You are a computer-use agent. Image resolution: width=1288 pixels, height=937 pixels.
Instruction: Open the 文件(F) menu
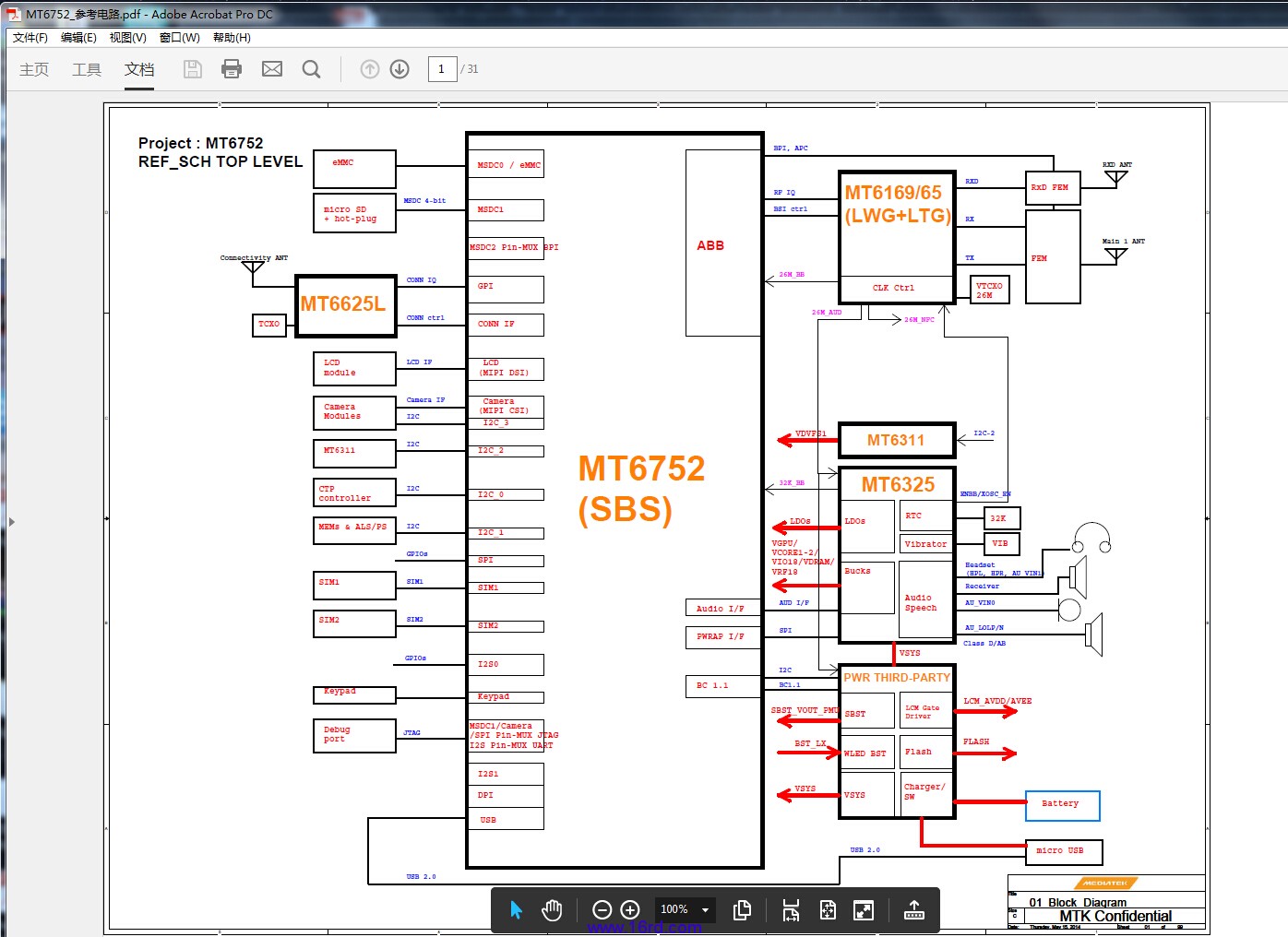30,38
